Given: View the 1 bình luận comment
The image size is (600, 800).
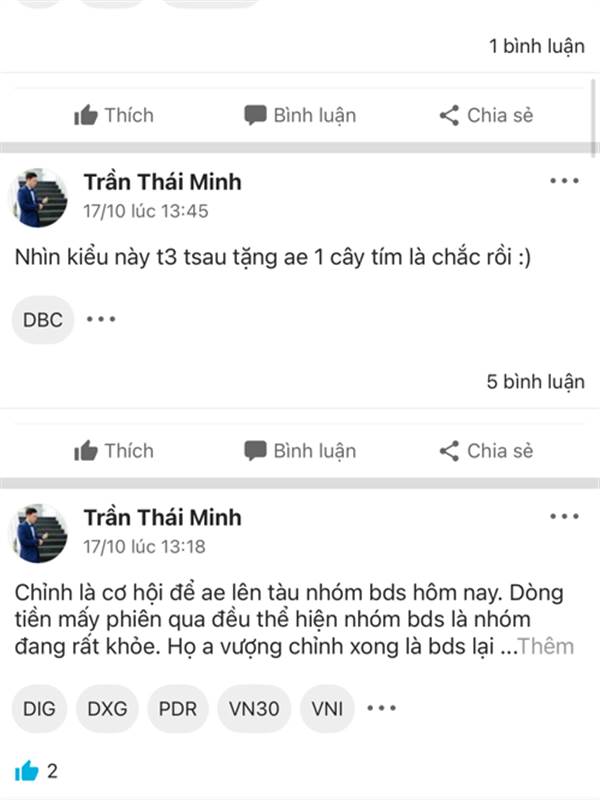Looking at the screenshot, I should coord(536,46).
